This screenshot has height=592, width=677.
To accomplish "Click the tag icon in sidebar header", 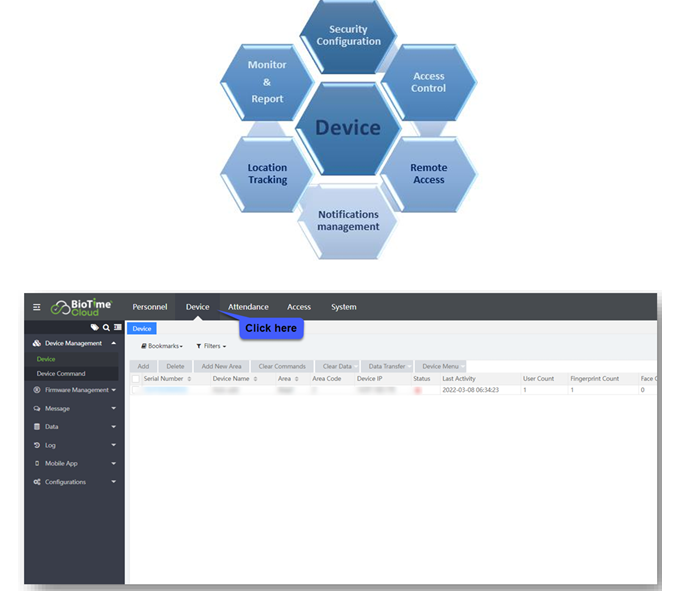I will (x=95, y=327).
